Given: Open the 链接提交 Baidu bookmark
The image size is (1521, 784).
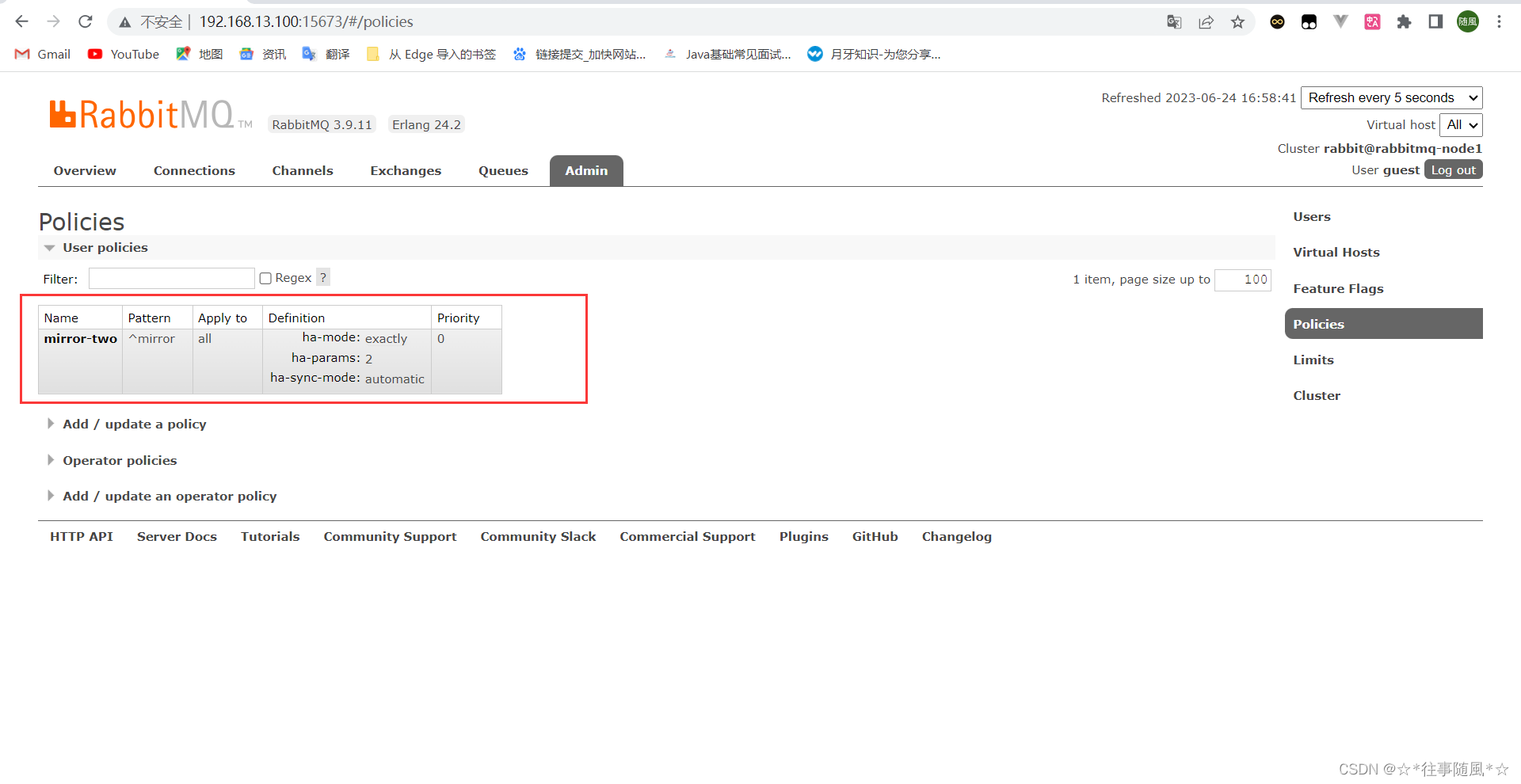Looking at the screenshot, I should (579, 54).
